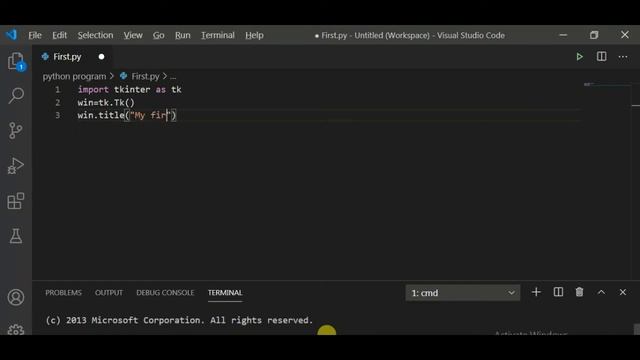Split the editor to the right
Image resolution: width=640 pixels, height=360 pixels.
click(x=601, y=56)
